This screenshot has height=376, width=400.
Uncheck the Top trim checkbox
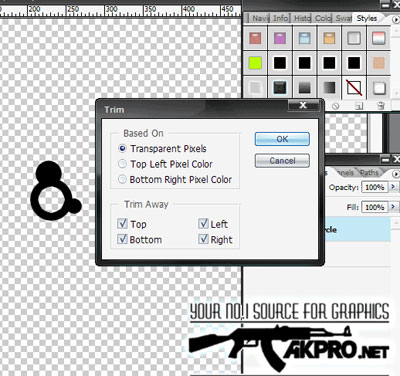(122, 223)
